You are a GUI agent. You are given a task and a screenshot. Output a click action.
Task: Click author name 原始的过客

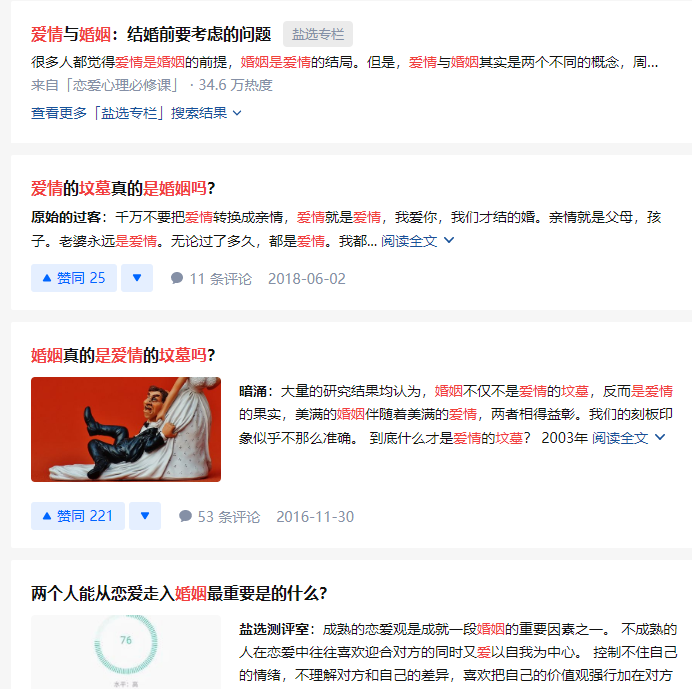tap(66, 217)
